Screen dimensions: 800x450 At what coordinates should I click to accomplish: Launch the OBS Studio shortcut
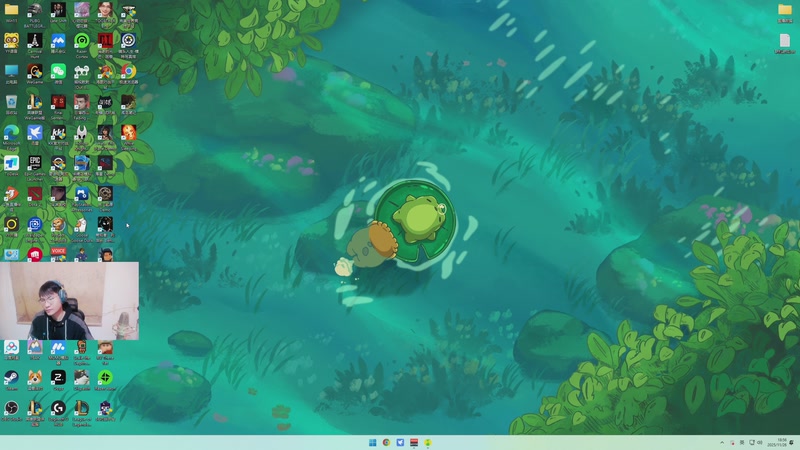pyautogui.click(x=11, y=410)
